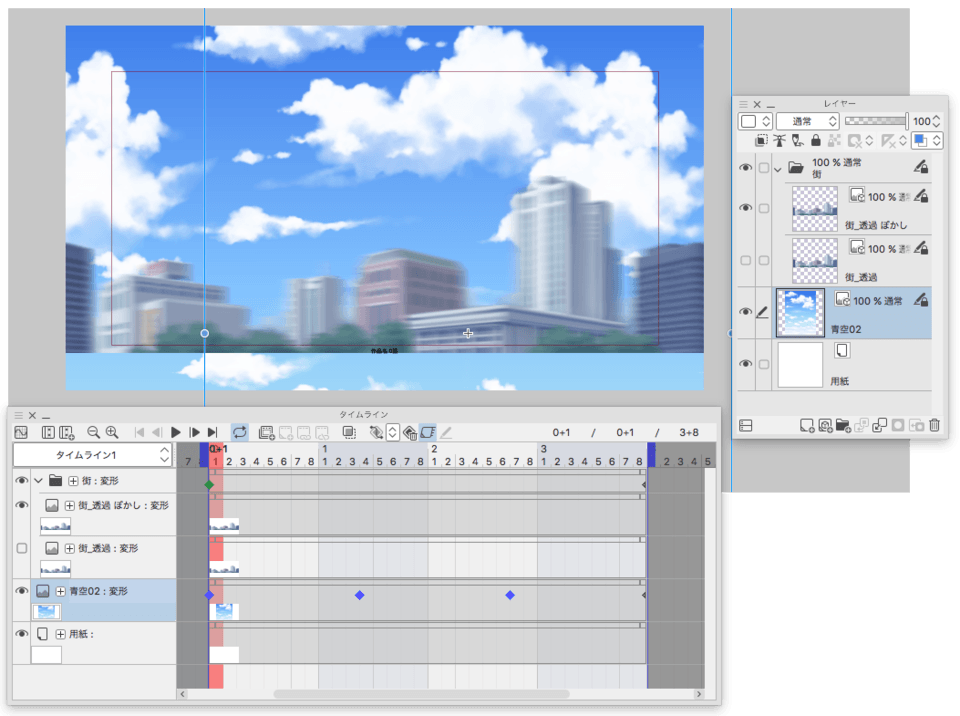Expand the 青空02 track in the timeline
This screenshot has width=960, height=716.
pyautogui.click(x=60, y=591)
